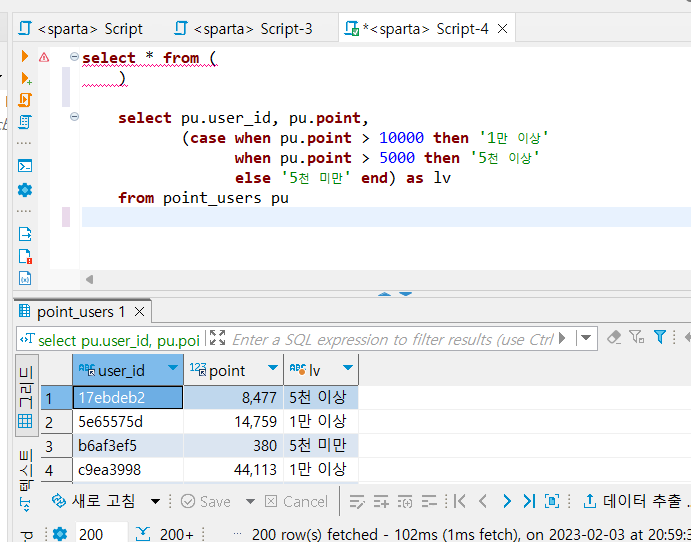Switch to the <sparta> Script tab

click(81, 29)
